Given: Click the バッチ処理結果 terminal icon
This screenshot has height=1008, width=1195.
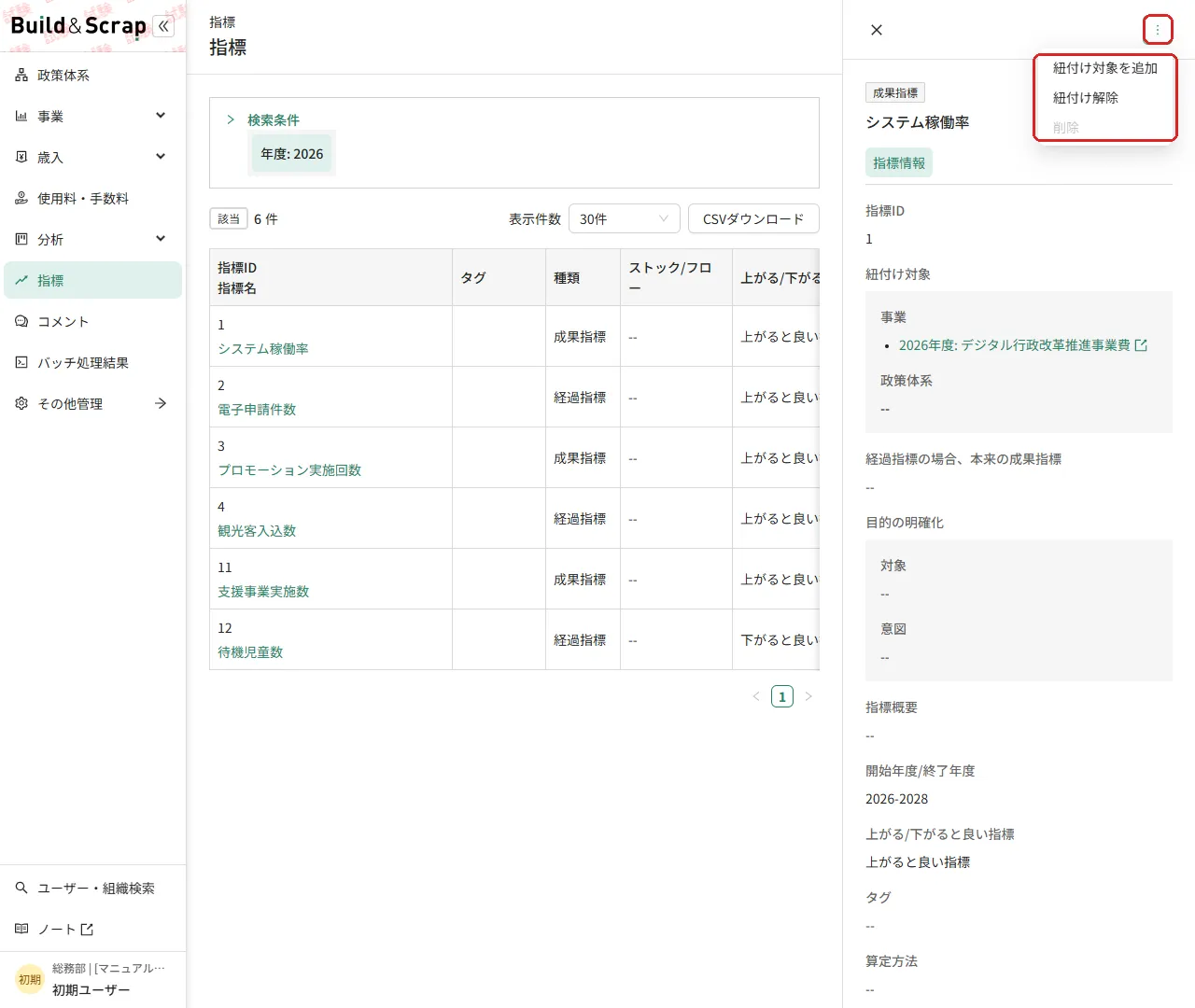Looking at the screenshot, I should click(x=21, y=362).
